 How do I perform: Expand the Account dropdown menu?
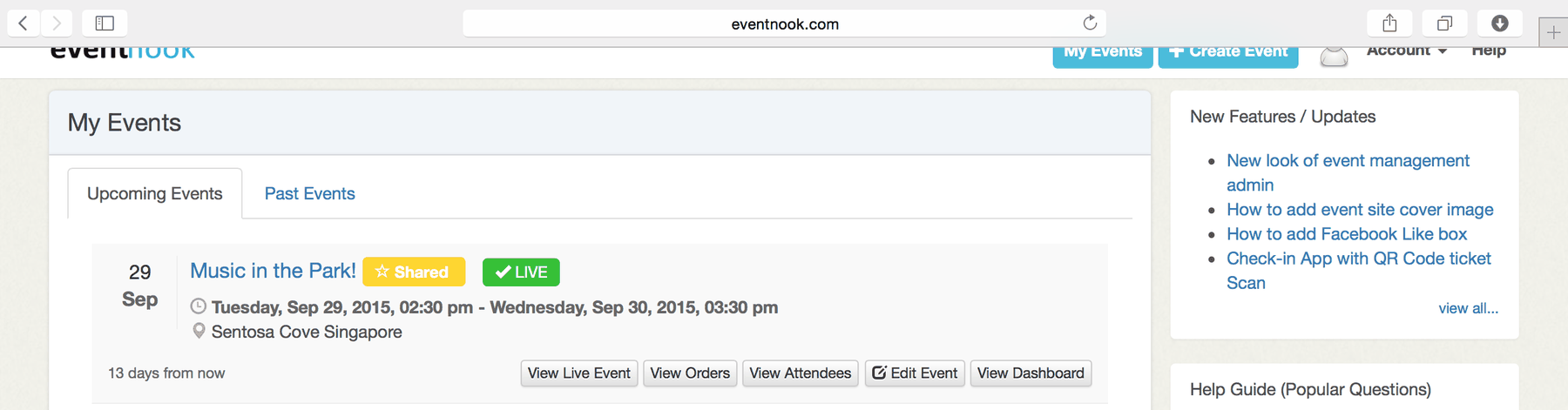click(1407, 51)
